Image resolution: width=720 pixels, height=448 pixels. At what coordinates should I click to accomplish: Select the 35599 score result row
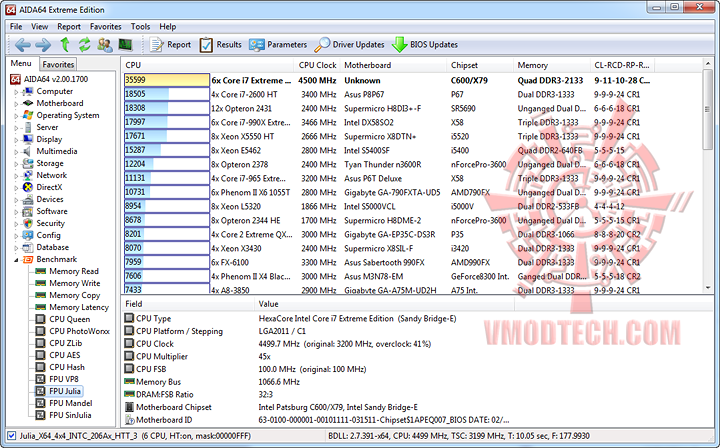pos(388,80)
